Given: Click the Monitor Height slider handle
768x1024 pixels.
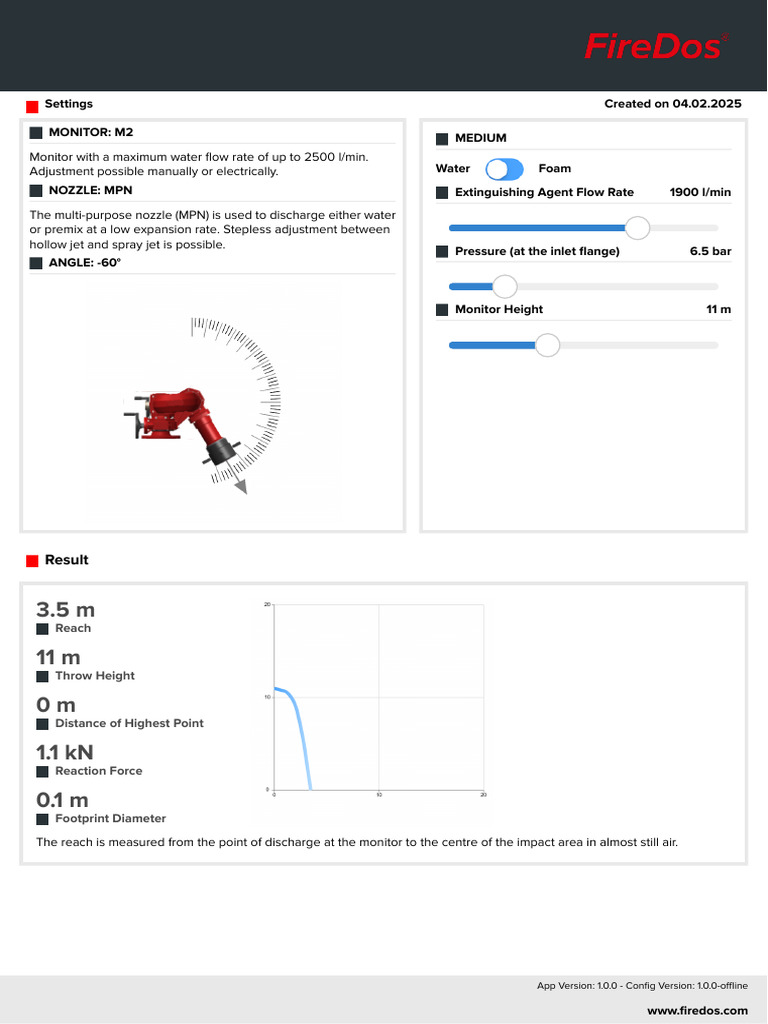Looking at the screenshot, I should 547,345.
